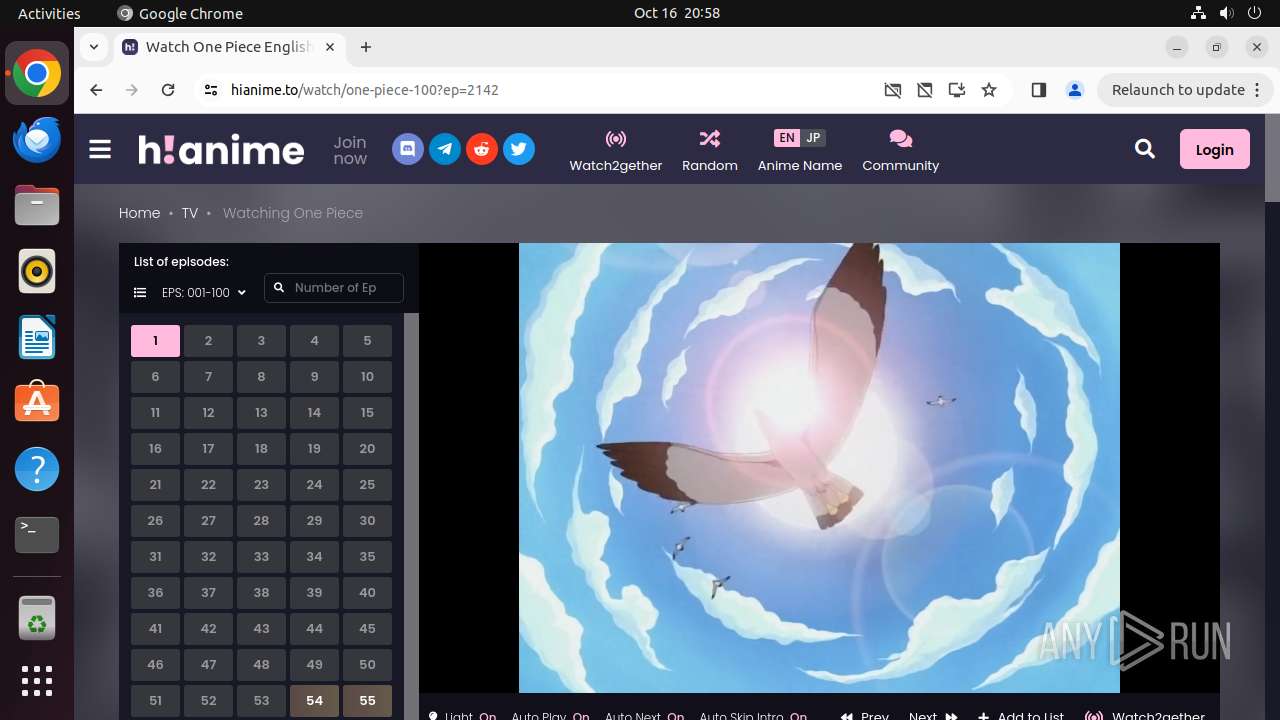Click the third-party cookies blocked icon
The image size is (1280, 720).
pos(925,90)
